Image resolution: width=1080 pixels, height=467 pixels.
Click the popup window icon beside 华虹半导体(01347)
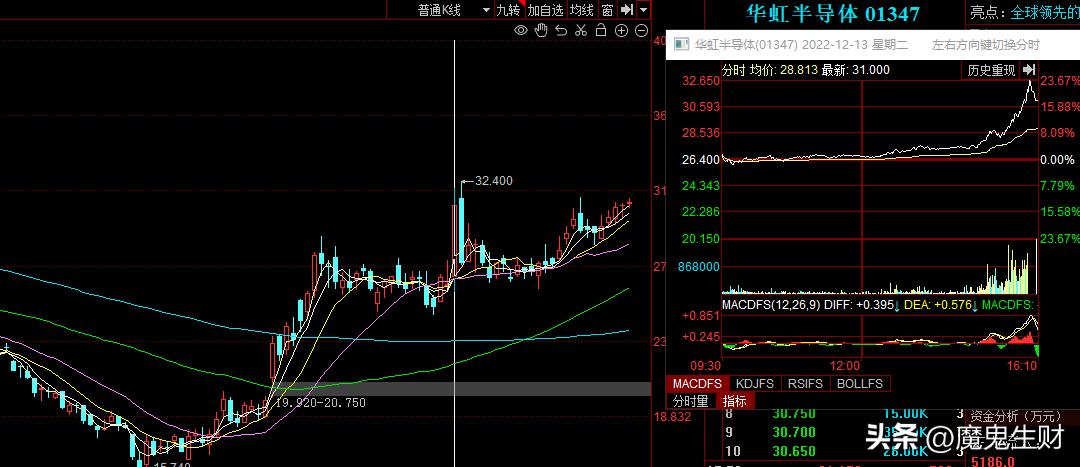681,45
